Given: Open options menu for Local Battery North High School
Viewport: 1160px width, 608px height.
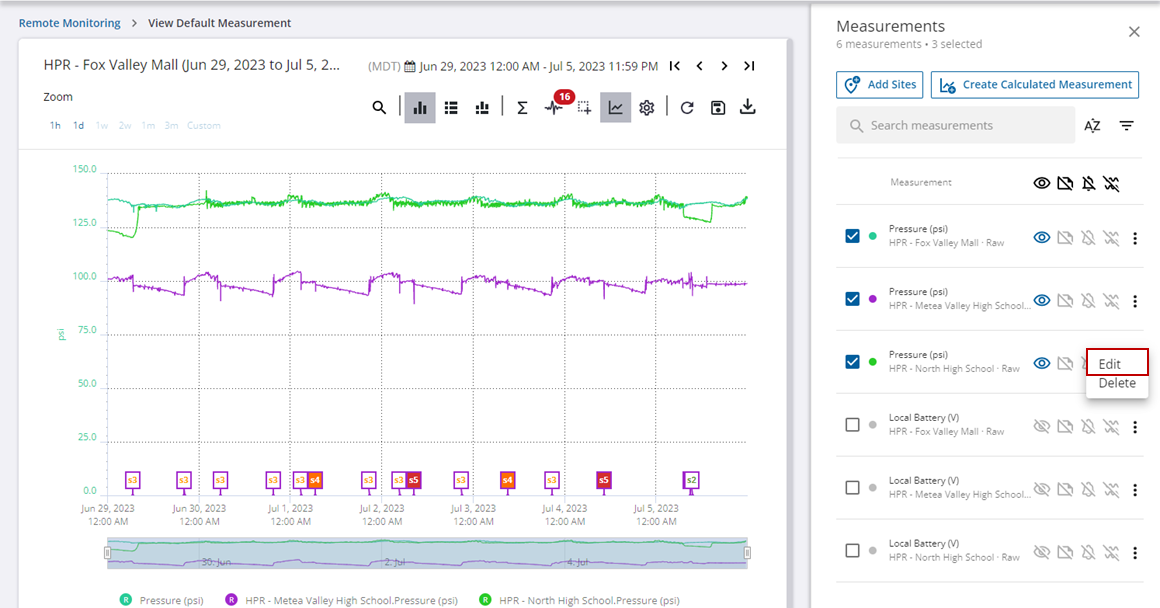Looking at the screenshot, I should (x=1134, y=553).
